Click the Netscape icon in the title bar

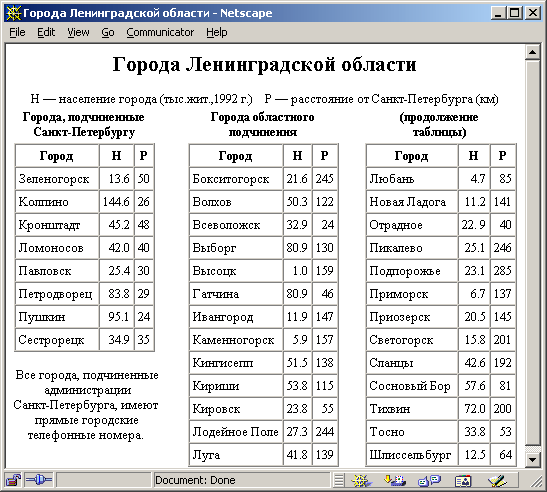point(14,13)
